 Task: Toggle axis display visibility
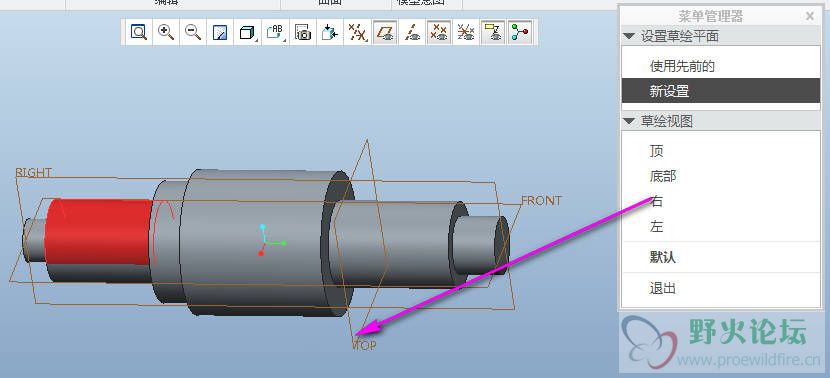click(412, 33)
